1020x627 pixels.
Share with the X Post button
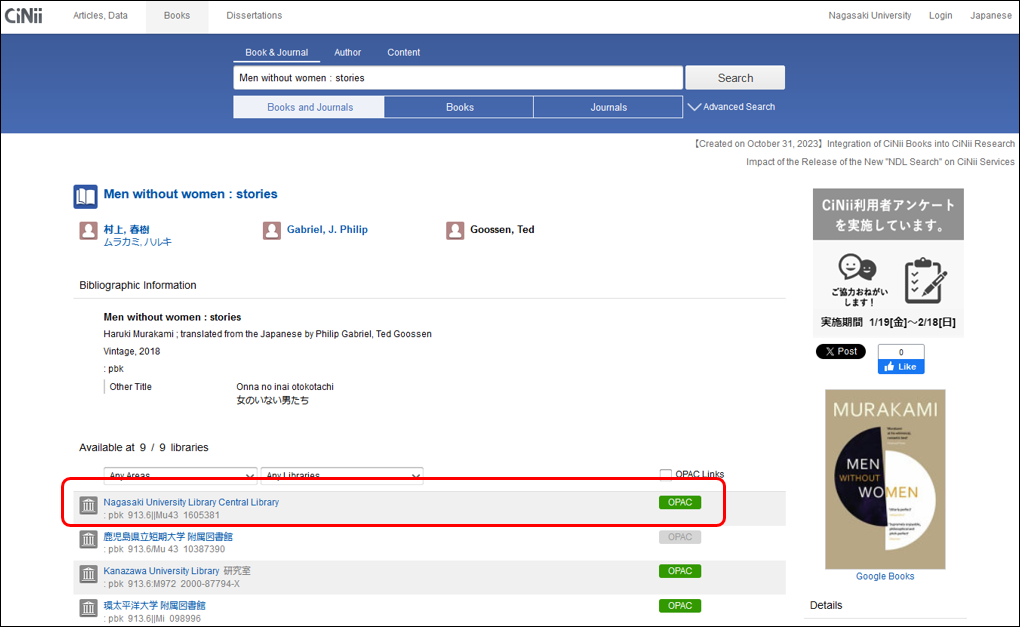tap(840, 351)
